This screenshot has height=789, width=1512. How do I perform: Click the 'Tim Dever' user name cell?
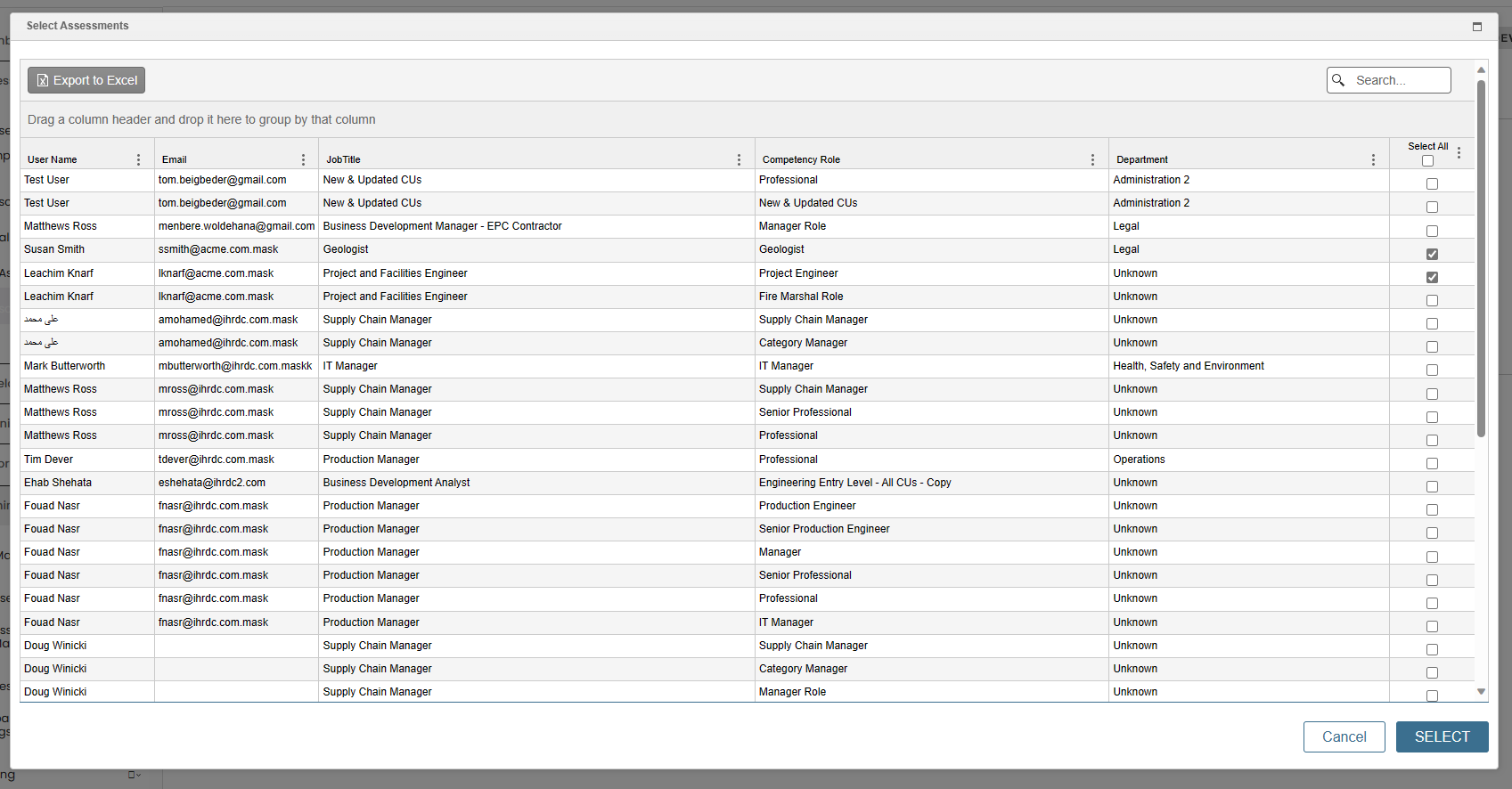[x=87, y=460]
